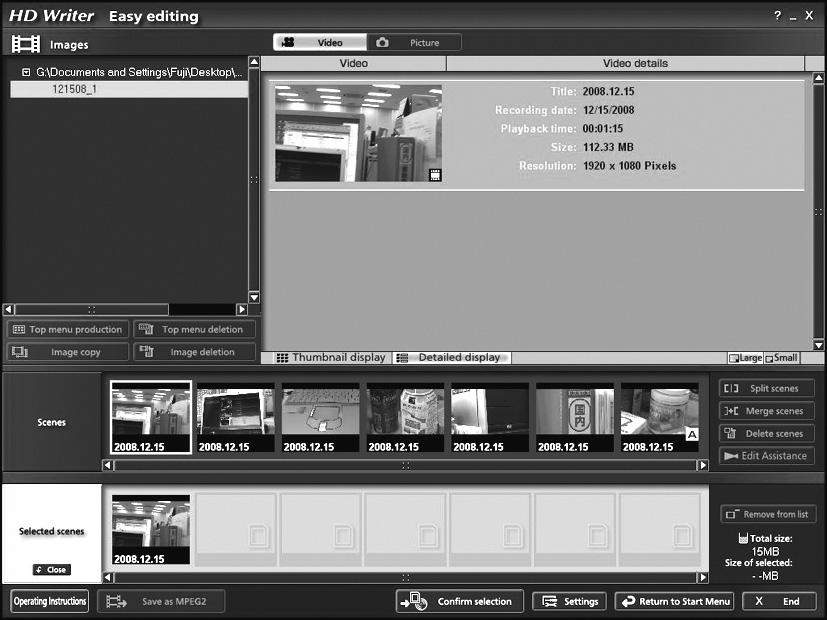Click Confirm selection

pyautogui.click(x=459, y=601)
